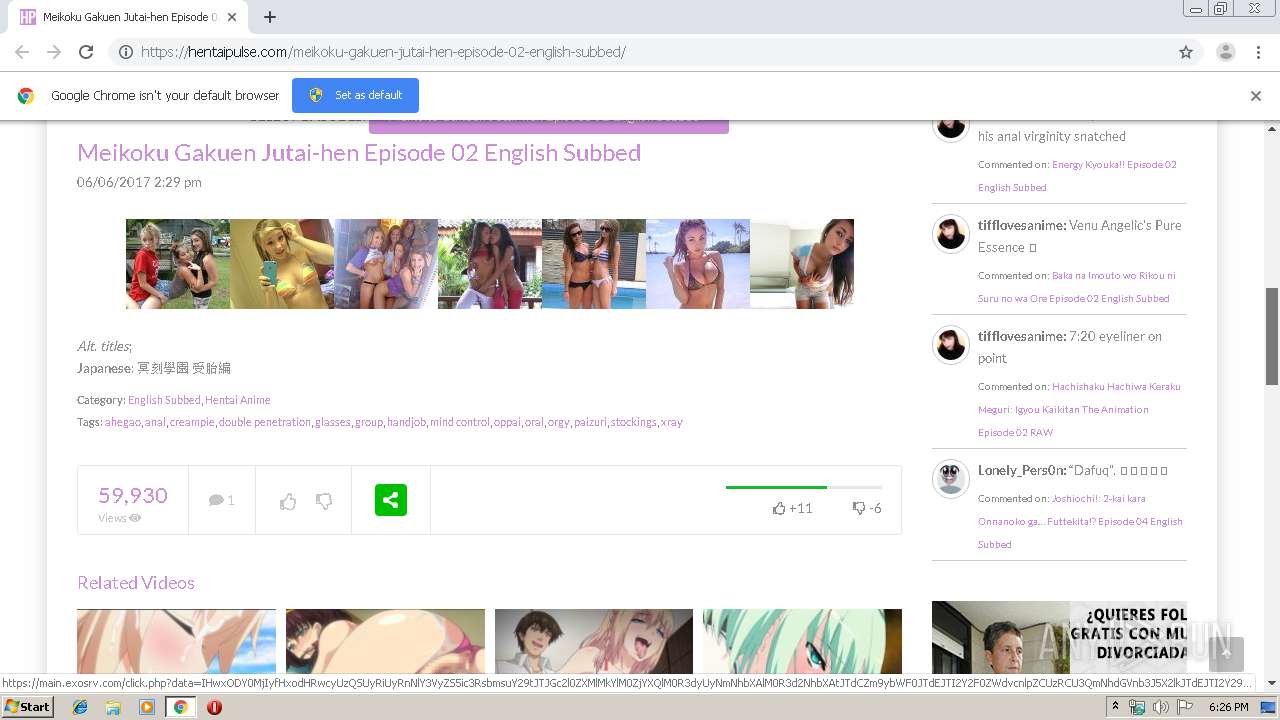Click the browser back arrow
The height and width of the screenshot is (720, 1280).
tap(22, 52)
